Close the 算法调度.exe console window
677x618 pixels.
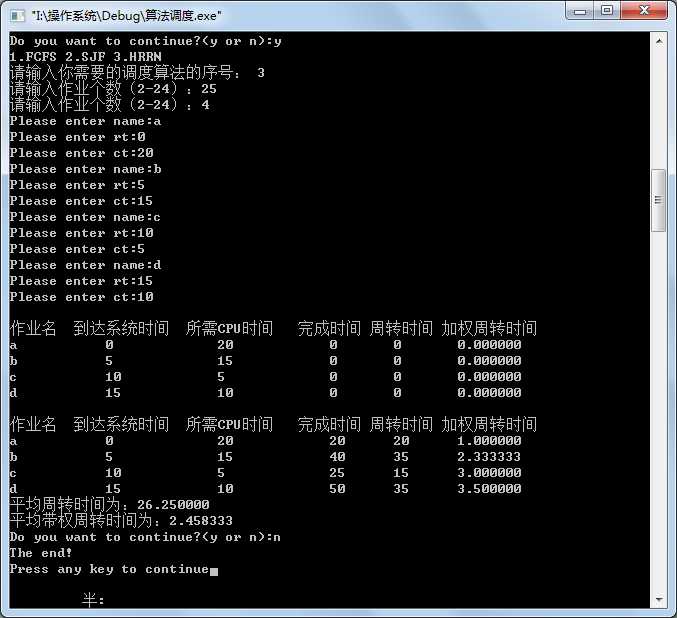(644, 11)
